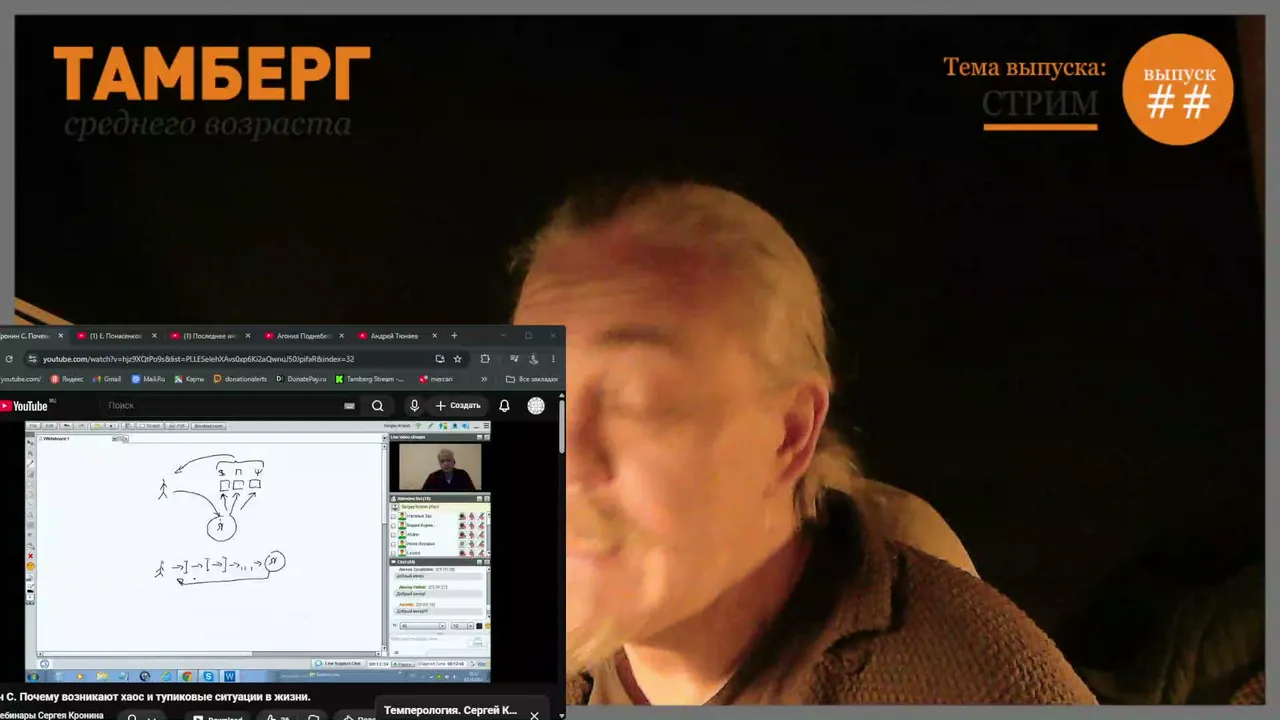
Task: Open a new browser tab
Action: coord(454,336)
